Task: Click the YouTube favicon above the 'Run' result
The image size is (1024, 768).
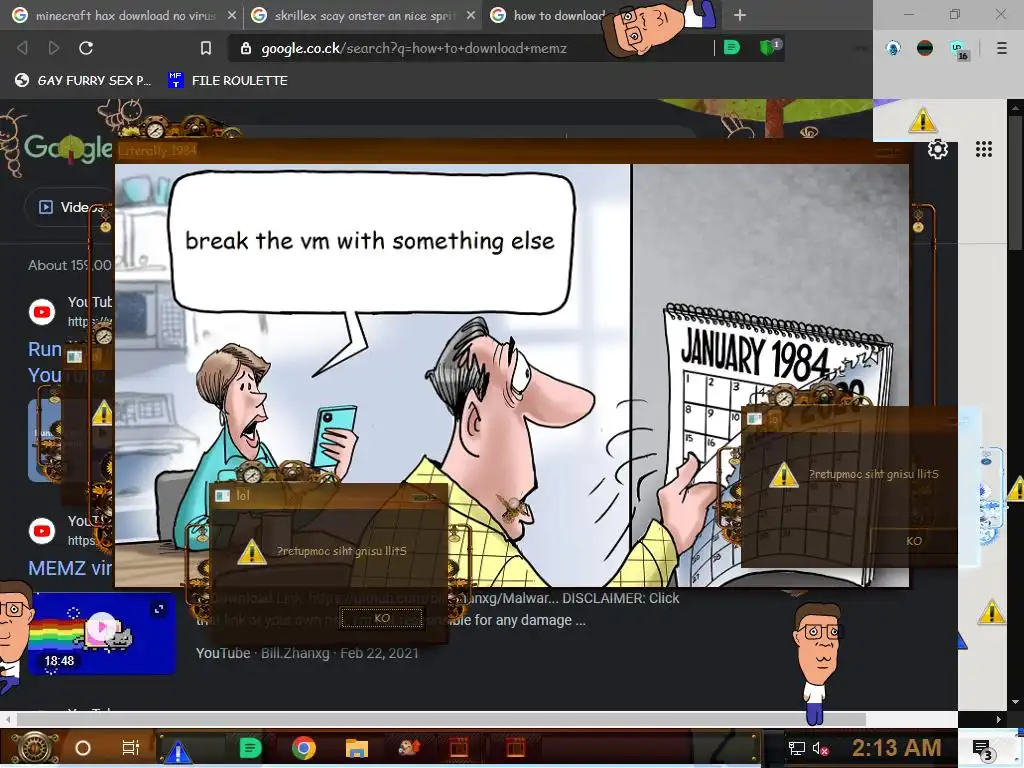Action: pos(42,312)
